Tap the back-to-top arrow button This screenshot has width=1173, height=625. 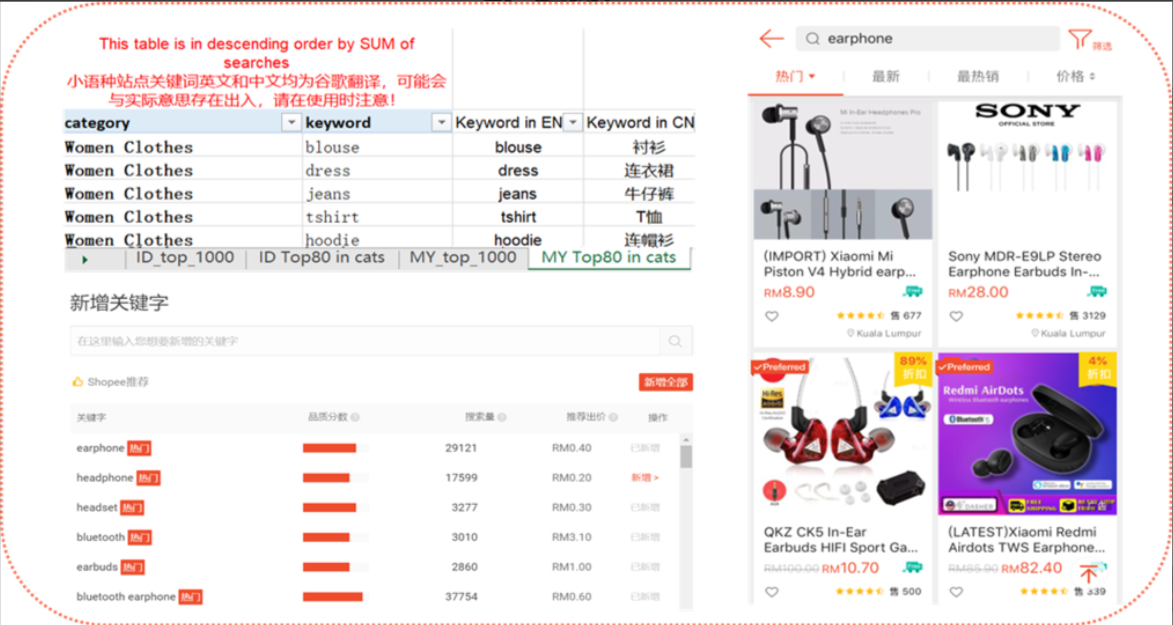1088,573
